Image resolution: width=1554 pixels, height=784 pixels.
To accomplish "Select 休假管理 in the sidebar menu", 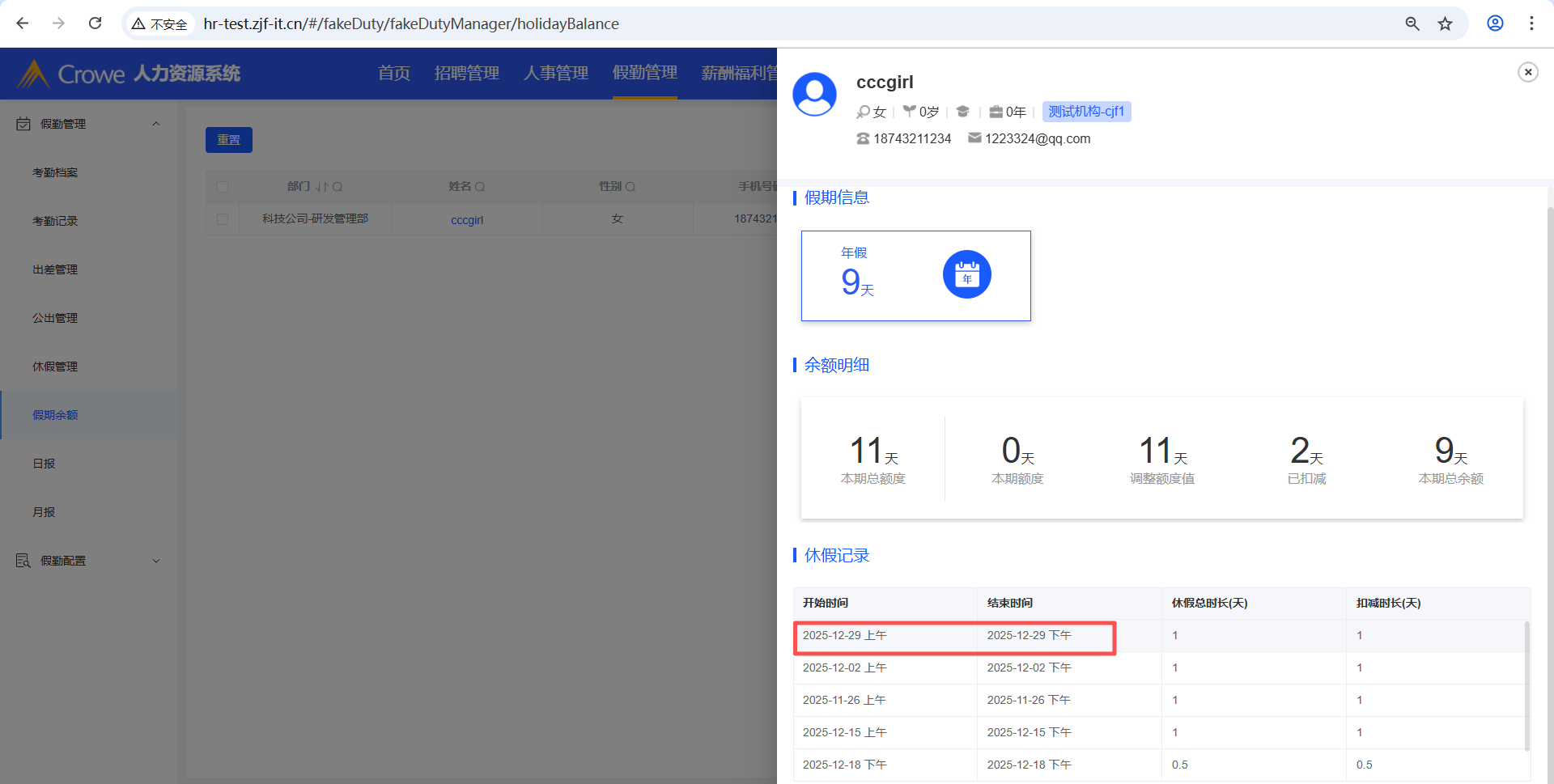I will coord(55,367).
